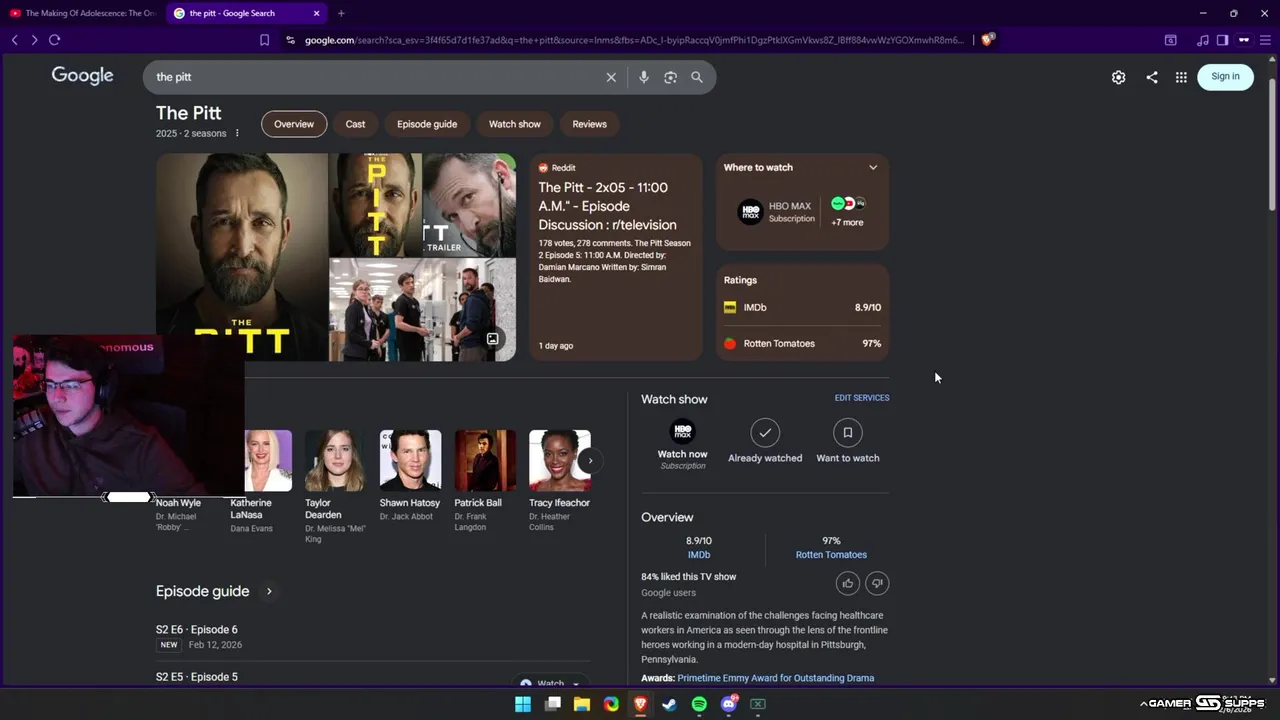Select Katherine LaNasa cast card
1280x720 pixels.
(261, 482)
